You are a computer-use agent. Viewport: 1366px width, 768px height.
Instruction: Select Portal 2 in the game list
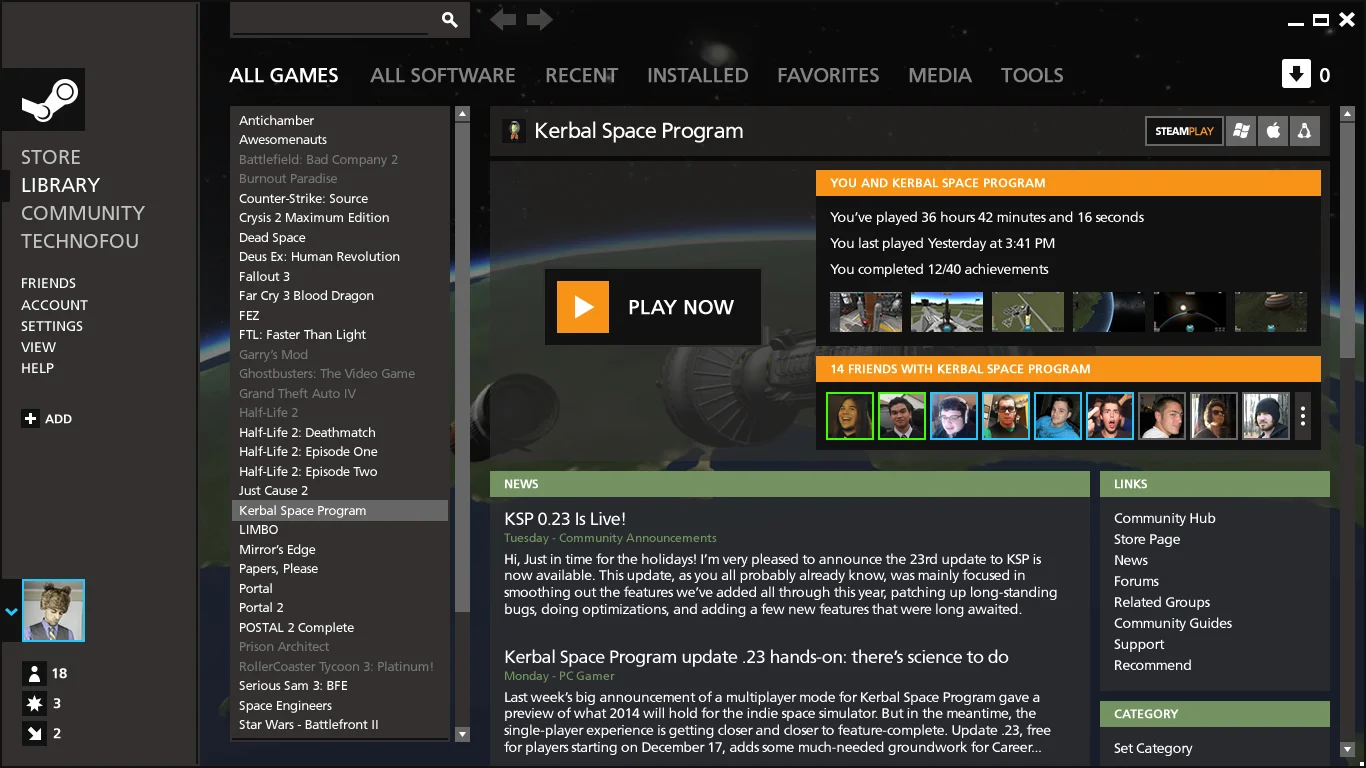[340, 608]
